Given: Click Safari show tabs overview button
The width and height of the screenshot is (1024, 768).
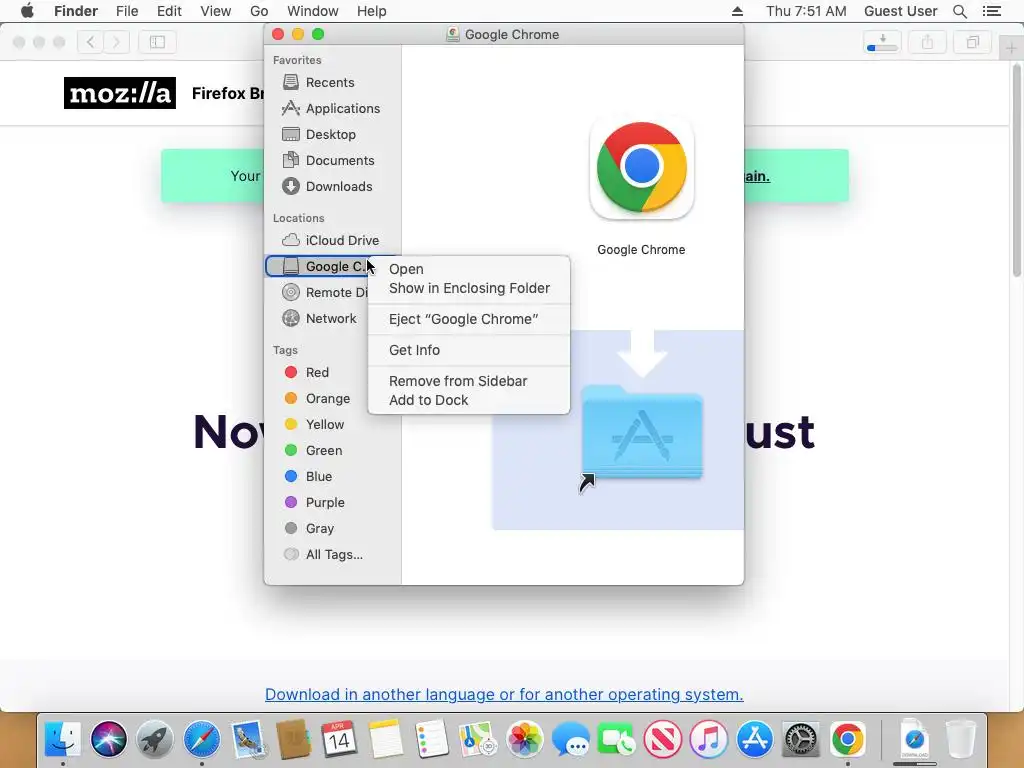Looking at the screenshot, I should (972, 42).
